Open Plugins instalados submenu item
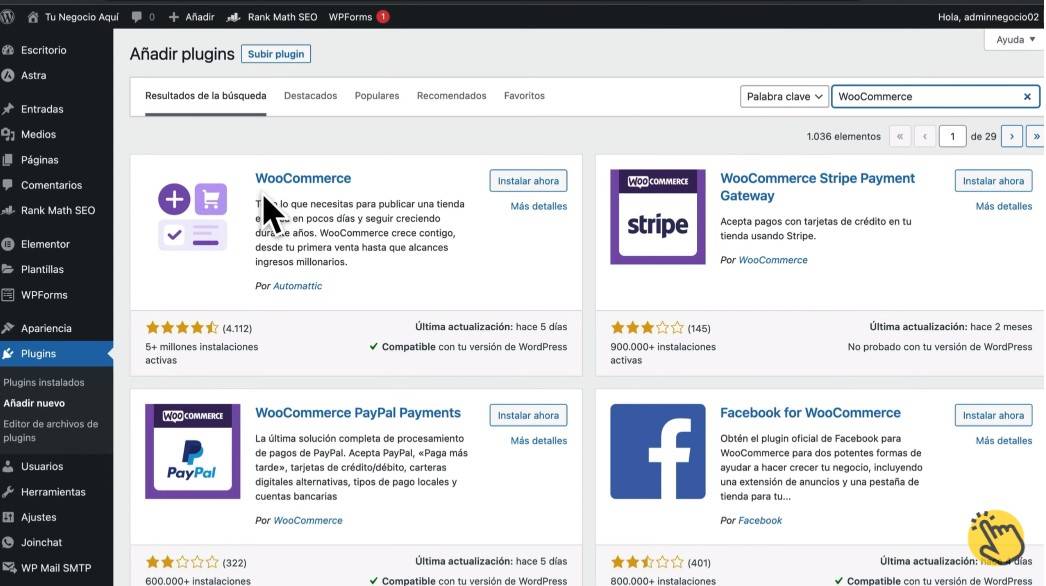This screenshot has height=586, width=1046. click(44, 382)
